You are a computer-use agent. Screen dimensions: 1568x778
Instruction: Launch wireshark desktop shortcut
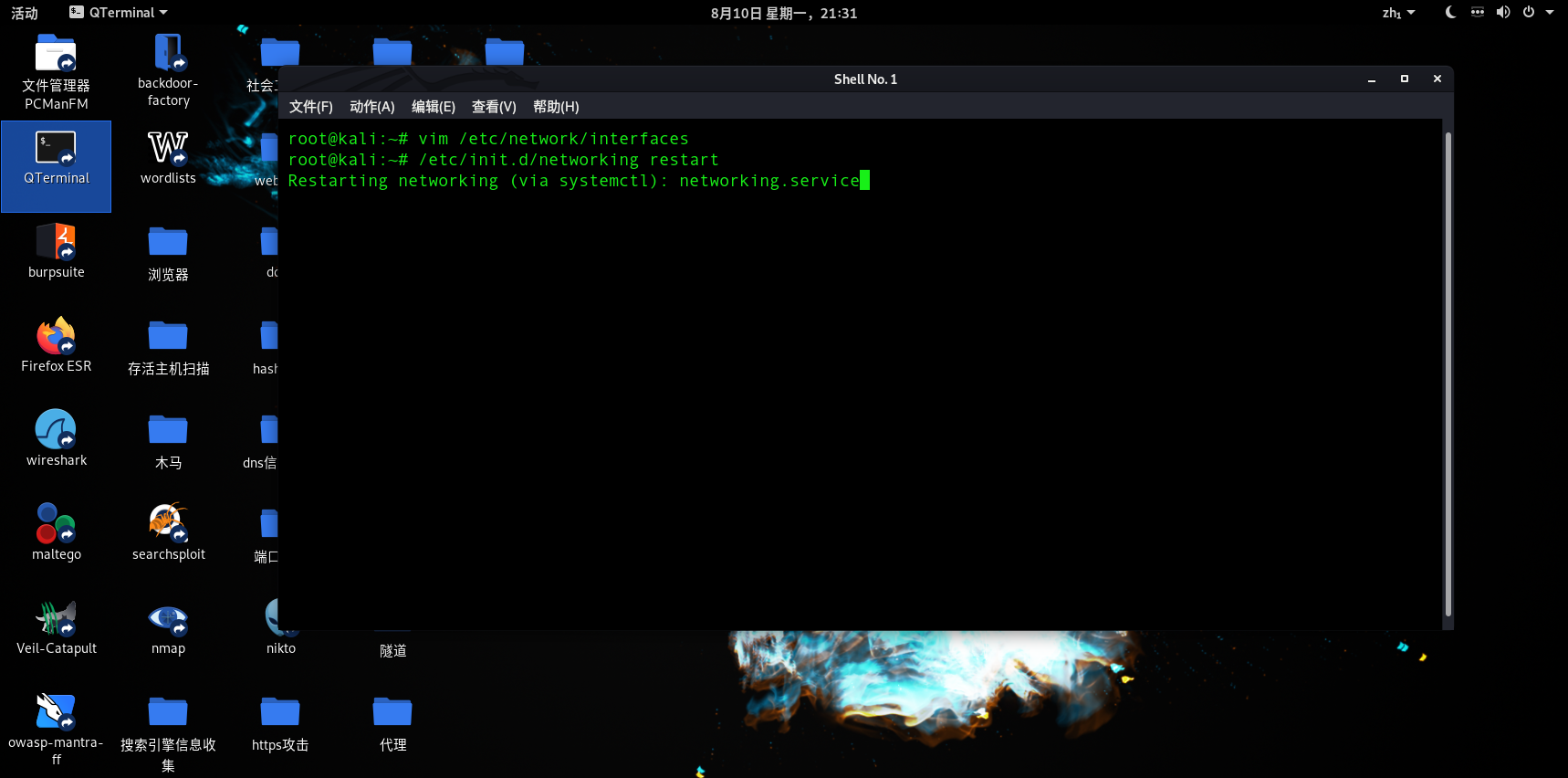[x=56, y=439]
